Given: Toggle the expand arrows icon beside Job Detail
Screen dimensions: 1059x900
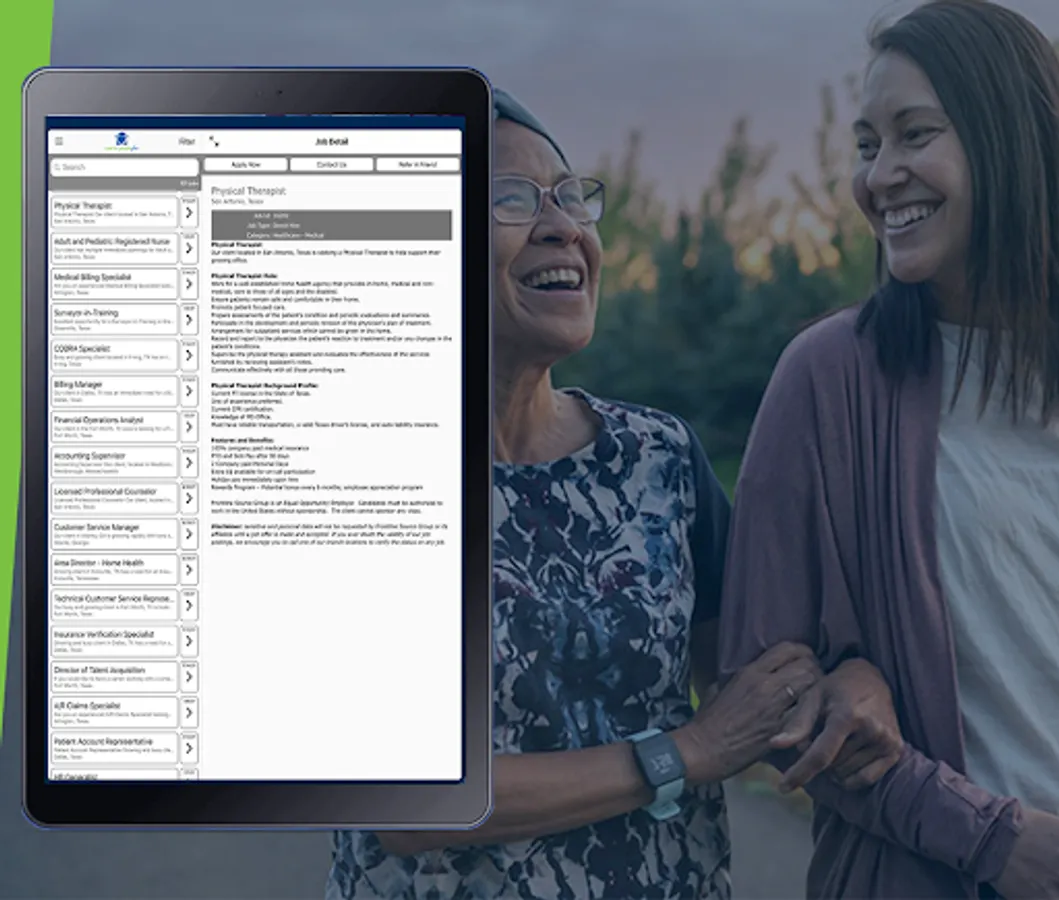Looking at the screenshot, I should (x=214, y=141).
